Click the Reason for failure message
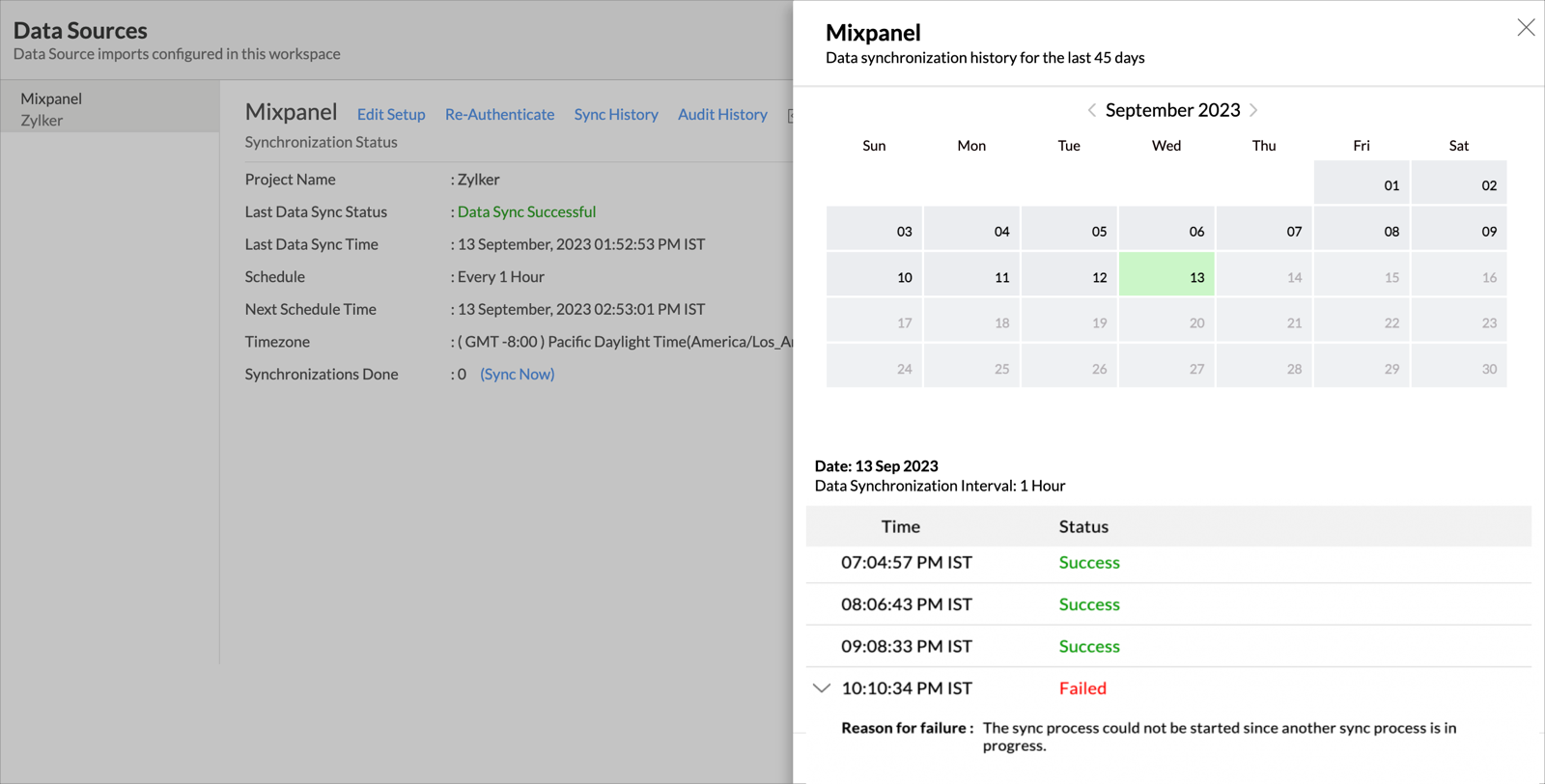 click(1220, 737)
